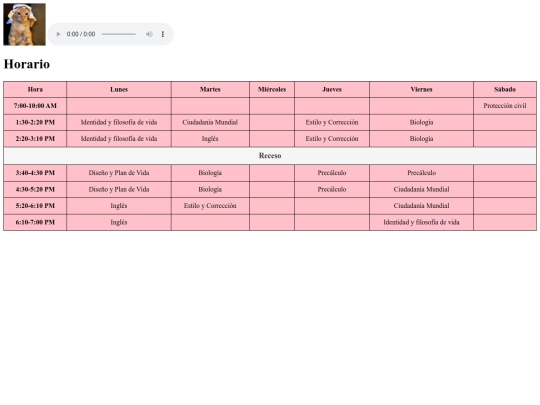Click the 6:10-7:00 PM time cell
540x405 pixels.
pyautogui.click(x=35, y=222)
